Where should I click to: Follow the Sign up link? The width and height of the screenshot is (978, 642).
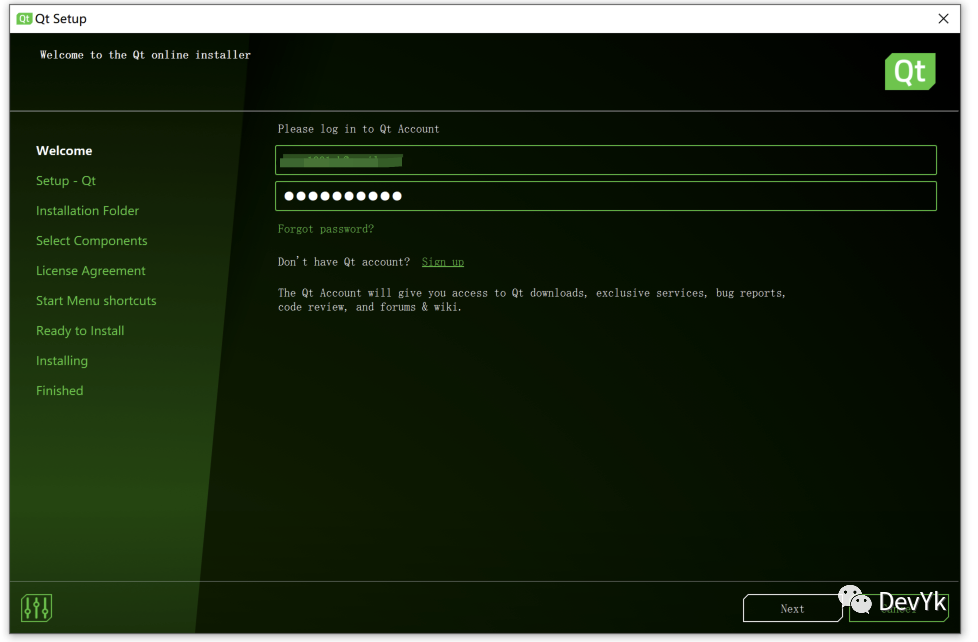tap(443, 262)
